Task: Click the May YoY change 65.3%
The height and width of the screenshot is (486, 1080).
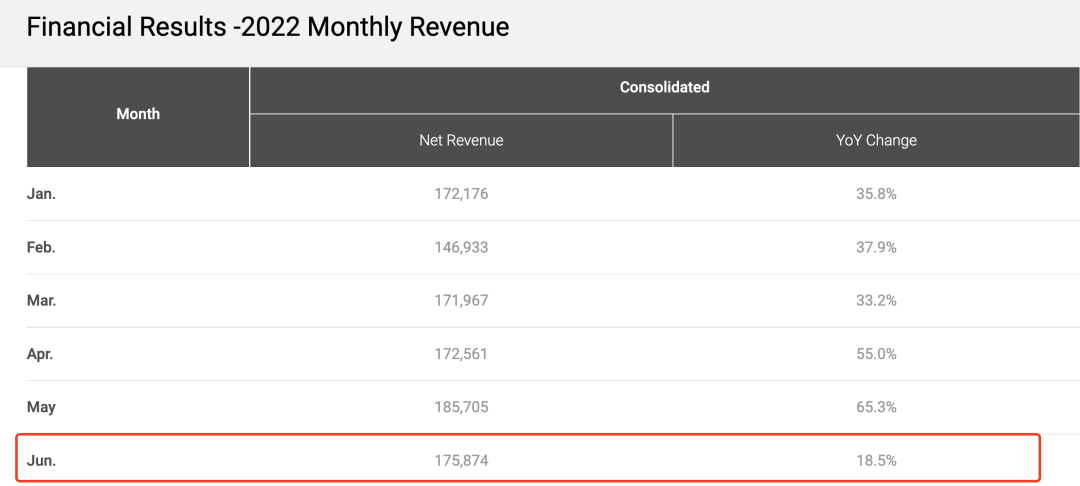Action: point(876,407)
